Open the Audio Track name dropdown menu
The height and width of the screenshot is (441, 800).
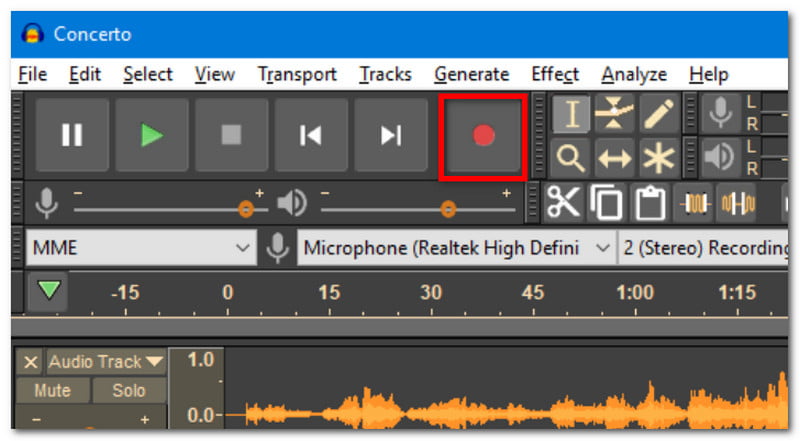point(106,362)
